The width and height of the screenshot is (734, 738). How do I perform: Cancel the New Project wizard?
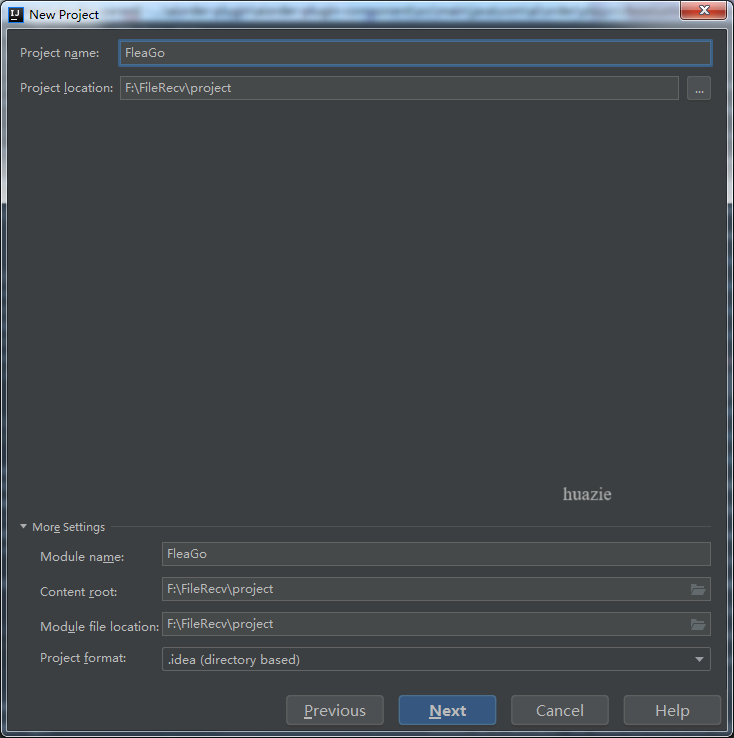point(560,710)
